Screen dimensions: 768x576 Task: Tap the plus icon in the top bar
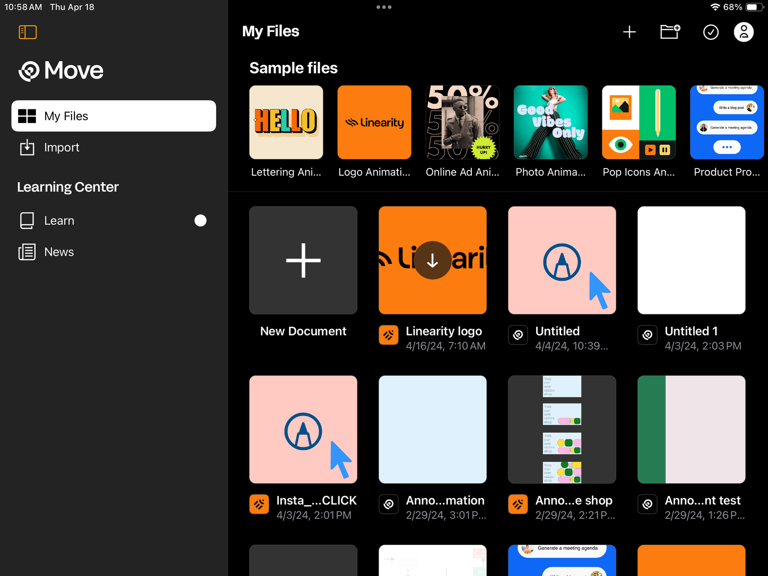tap(629, 32)
